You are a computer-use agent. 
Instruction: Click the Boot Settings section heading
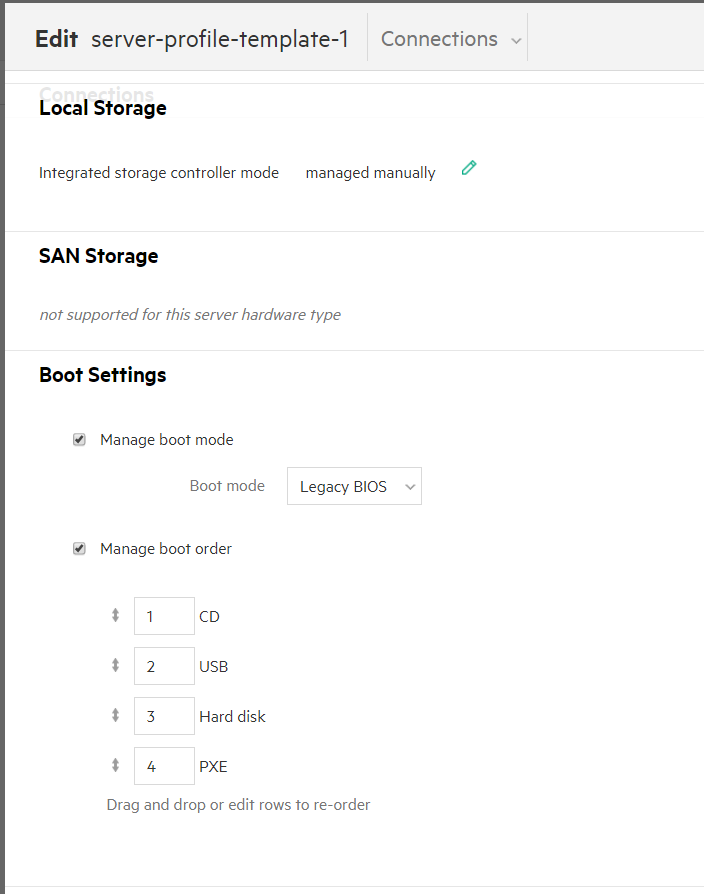pos(102,375)
